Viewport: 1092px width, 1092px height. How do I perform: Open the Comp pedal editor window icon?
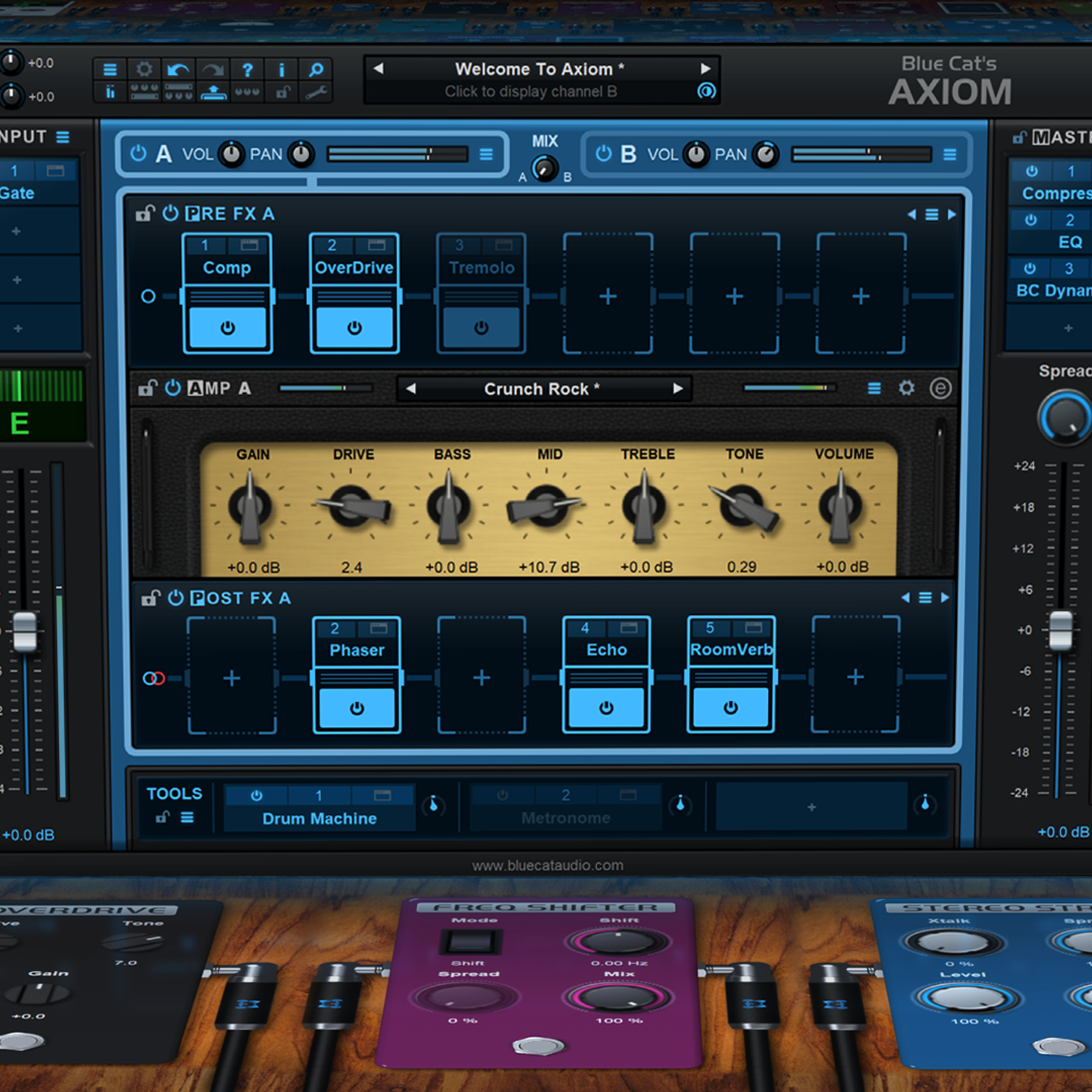coord(249,245)
